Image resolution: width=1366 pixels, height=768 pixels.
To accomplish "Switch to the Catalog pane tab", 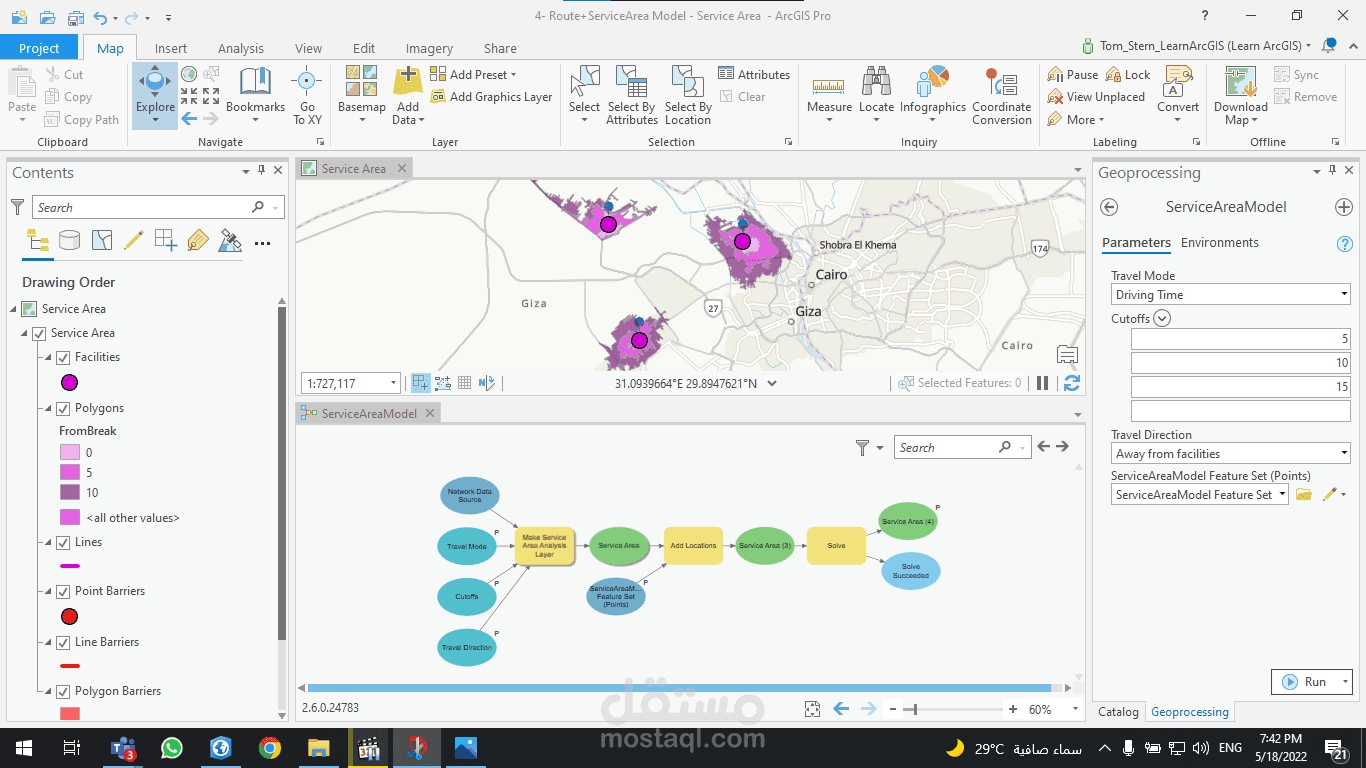I will (x=1118, y=712).
